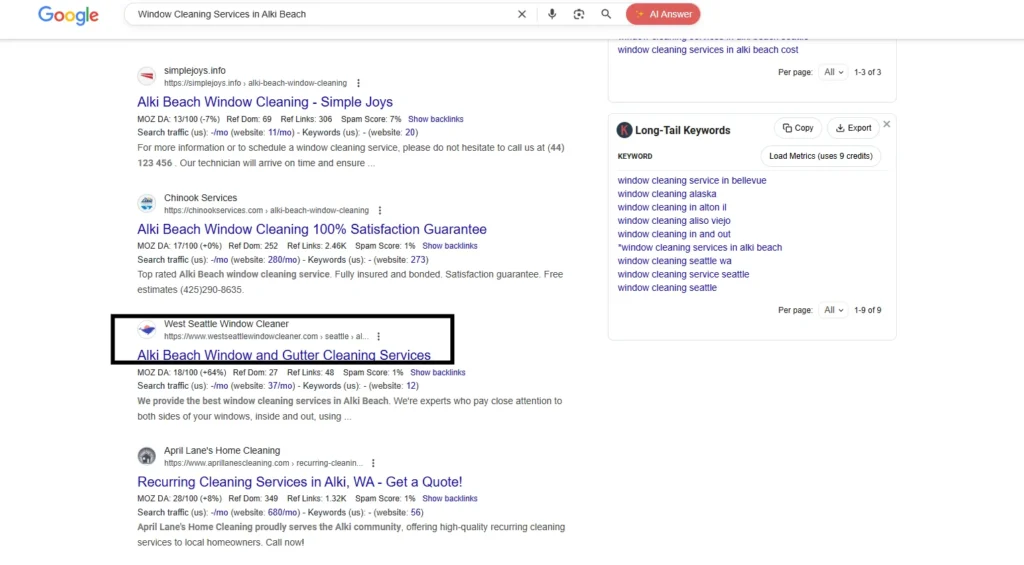This screenshot has height=565, width=1024.
Task: Click keyword window cleaning service in bellevue
Action: pyautogui.click(x=692, y=181)
